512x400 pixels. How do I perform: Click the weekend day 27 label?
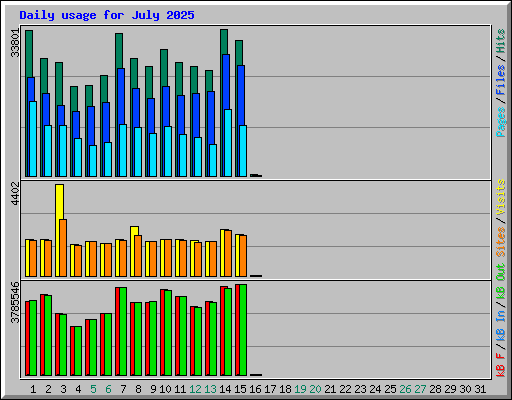[x=420, y=389]
